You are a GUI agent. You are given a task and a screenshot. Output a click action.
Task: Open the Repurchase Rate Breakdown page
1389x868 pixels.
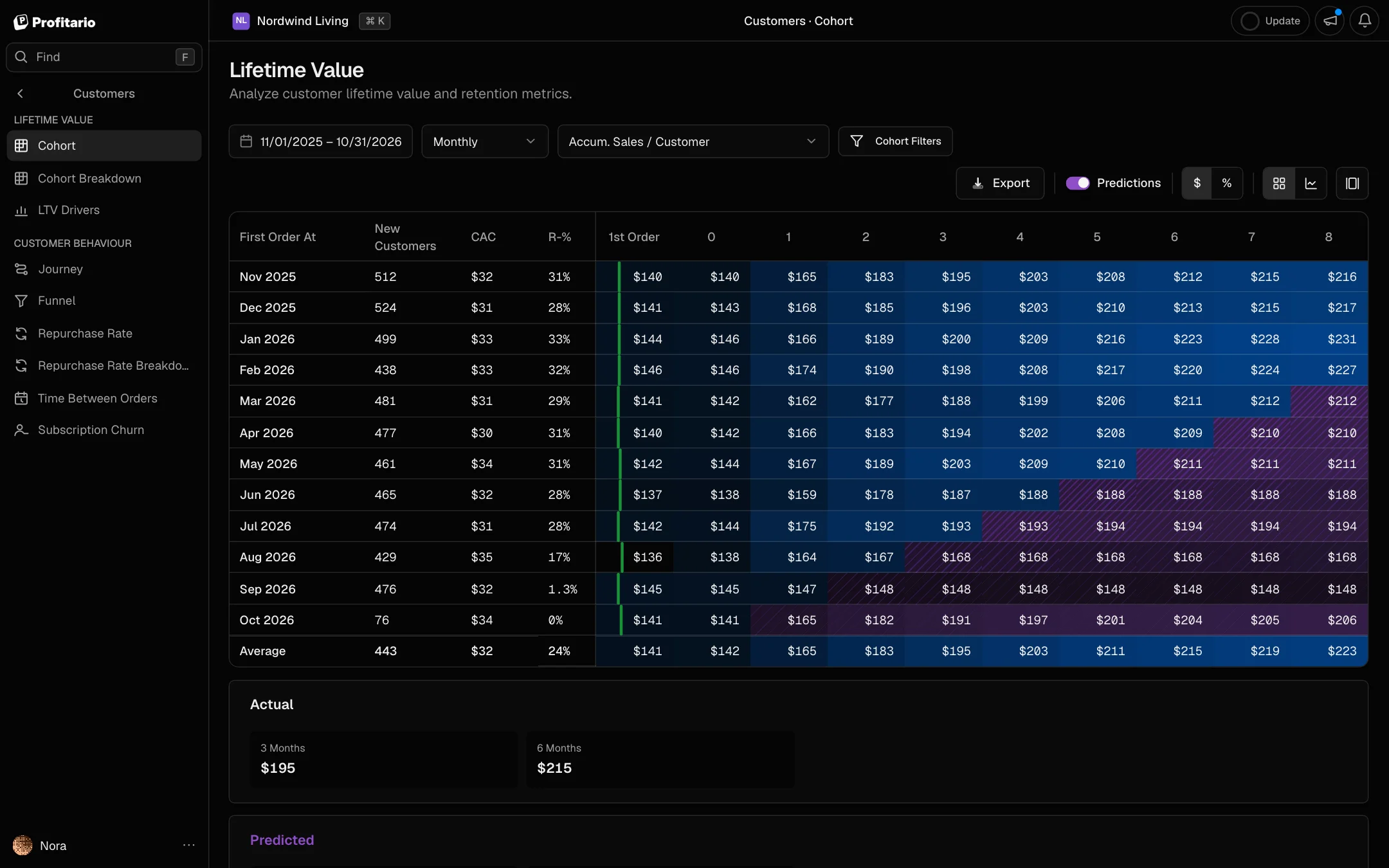click(104, 366)
